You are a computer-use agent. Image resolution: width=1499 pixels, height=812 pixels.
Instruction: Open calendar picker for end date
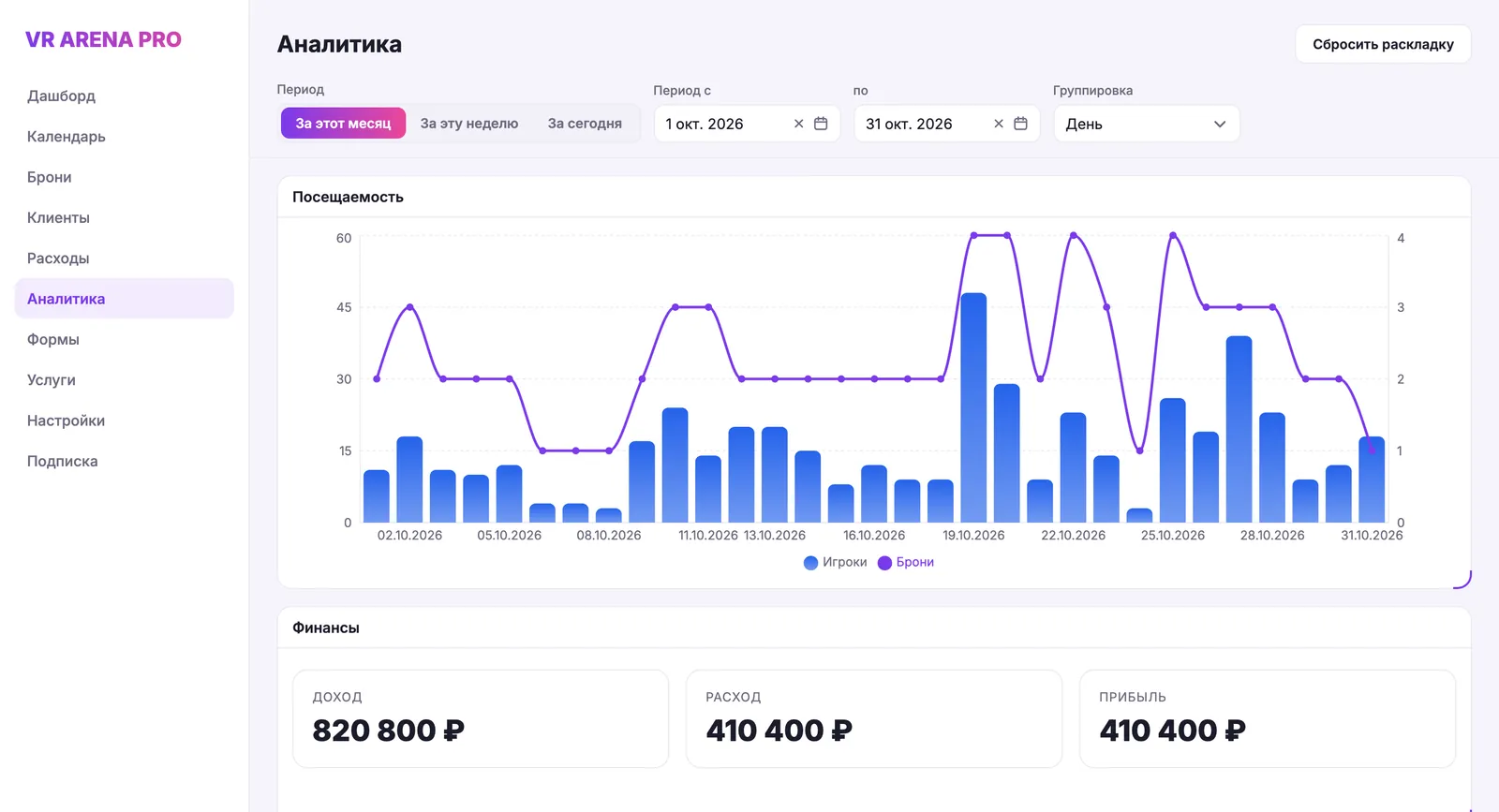pos(1021,124)
